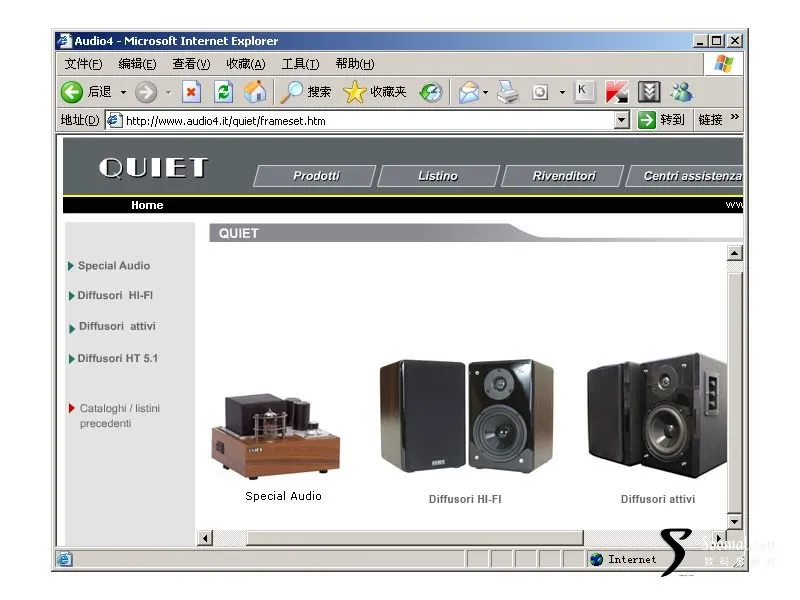Expand the links bar double chevron
The height and width of the screenshot is (600, 800).
735,117
